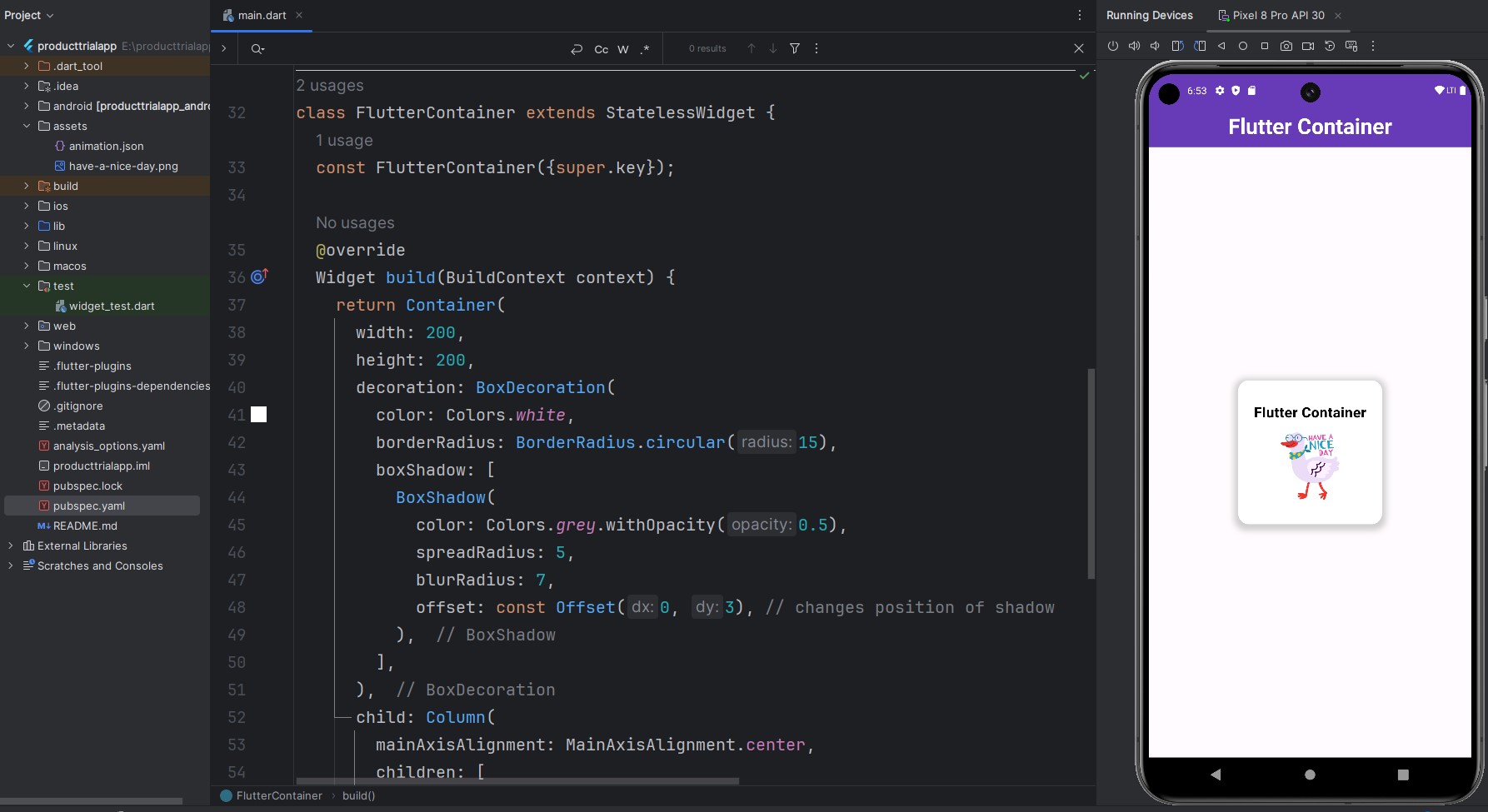Collapse the assets folder

coord(26,126)
